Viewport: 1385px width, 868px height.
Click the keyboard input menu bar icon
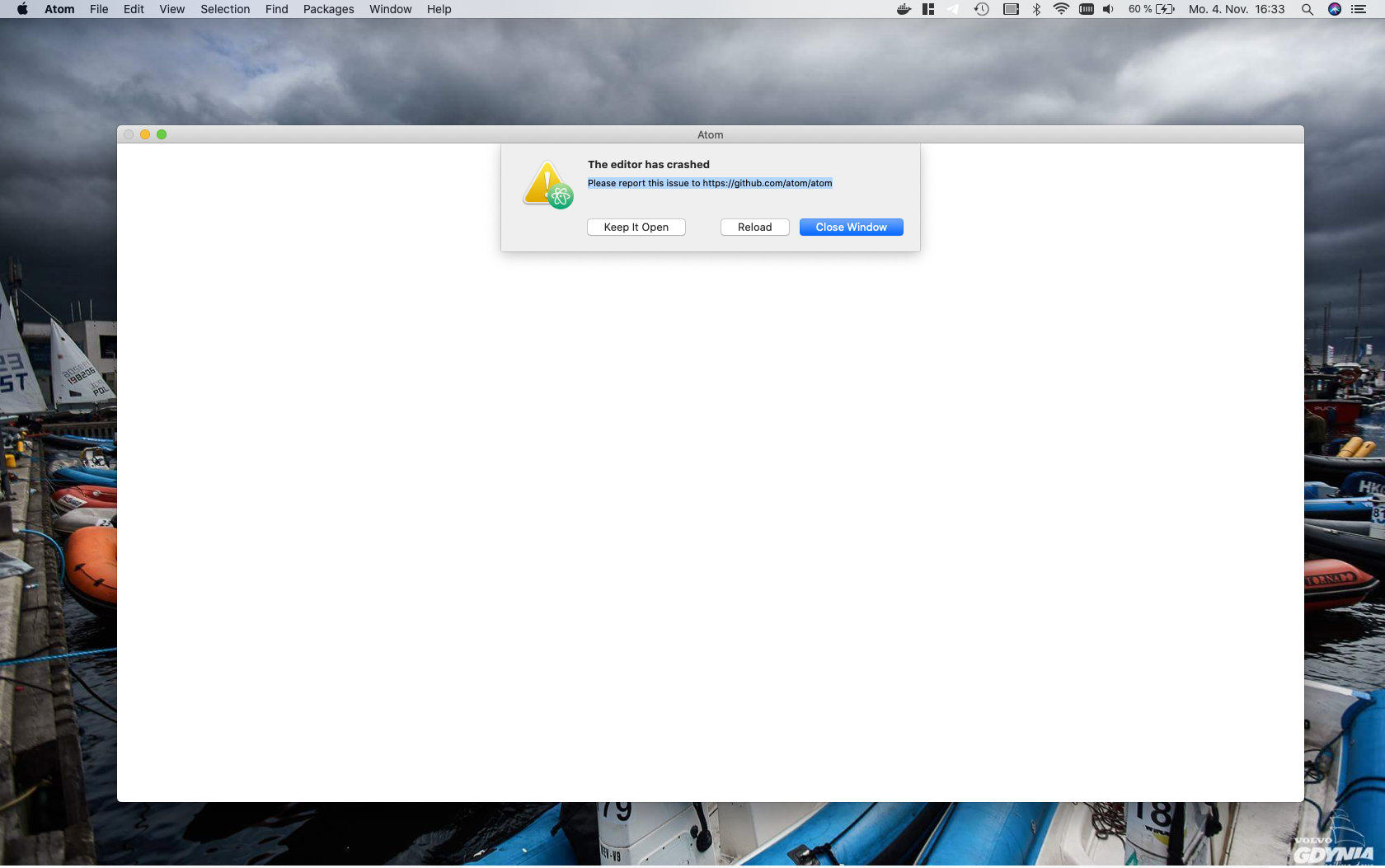click(1087, 9)
